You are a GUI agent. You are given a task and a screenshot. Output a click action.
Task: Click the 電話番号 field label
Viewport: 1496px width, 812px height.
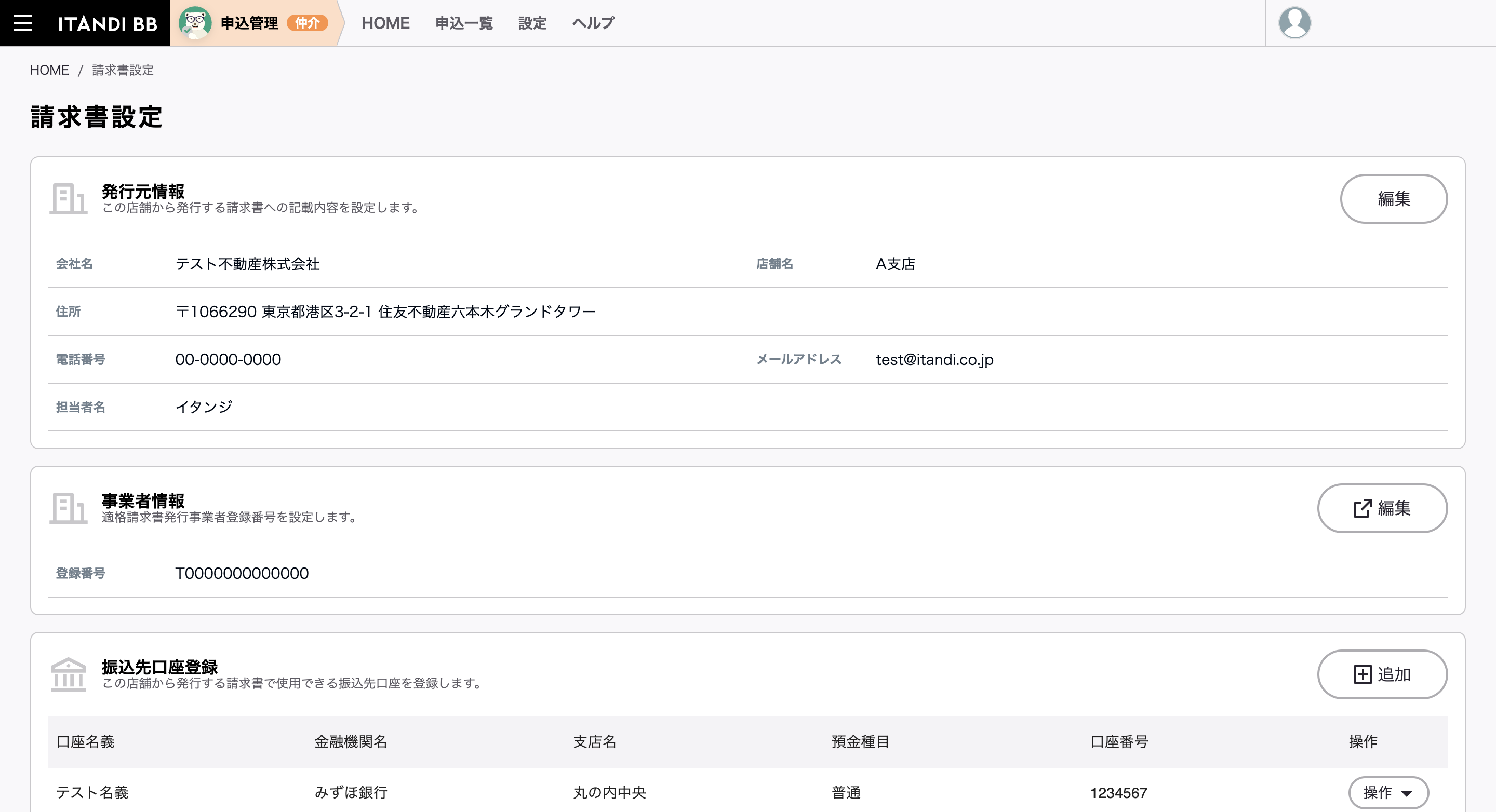coord(80,359)
